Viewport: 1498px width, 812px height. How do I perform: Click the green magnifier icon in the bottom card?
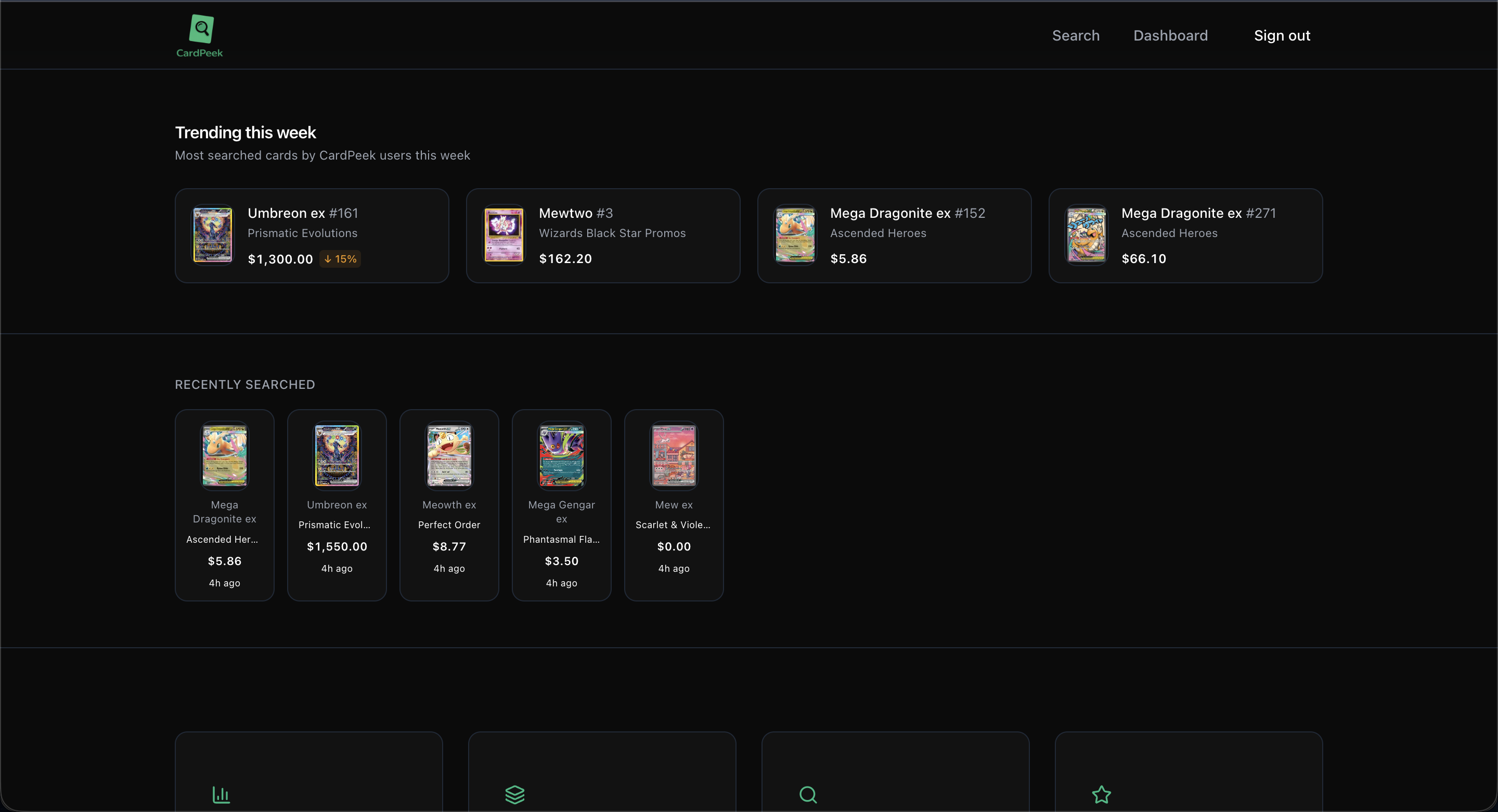[808, 794]
